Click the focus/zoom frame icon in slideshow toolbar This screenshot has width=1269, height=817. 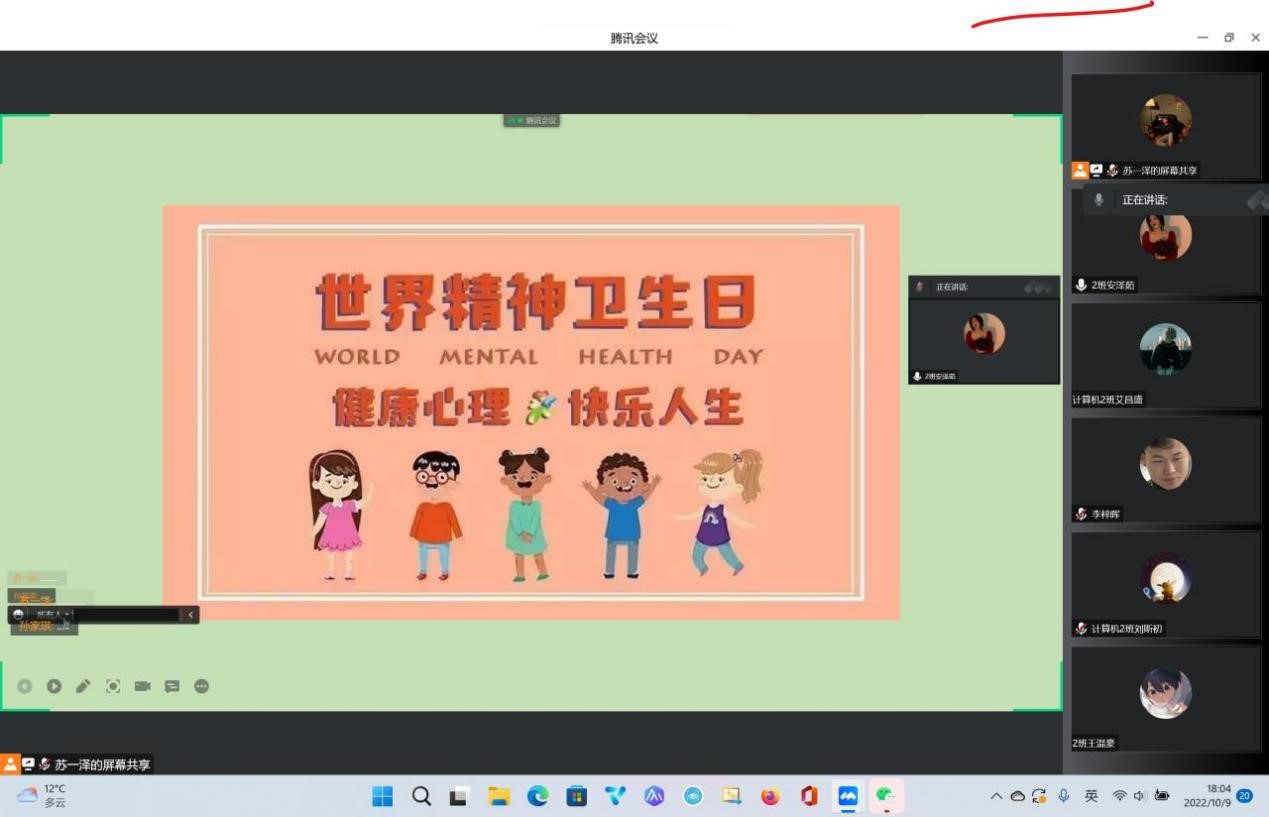[x=113, y=686]
